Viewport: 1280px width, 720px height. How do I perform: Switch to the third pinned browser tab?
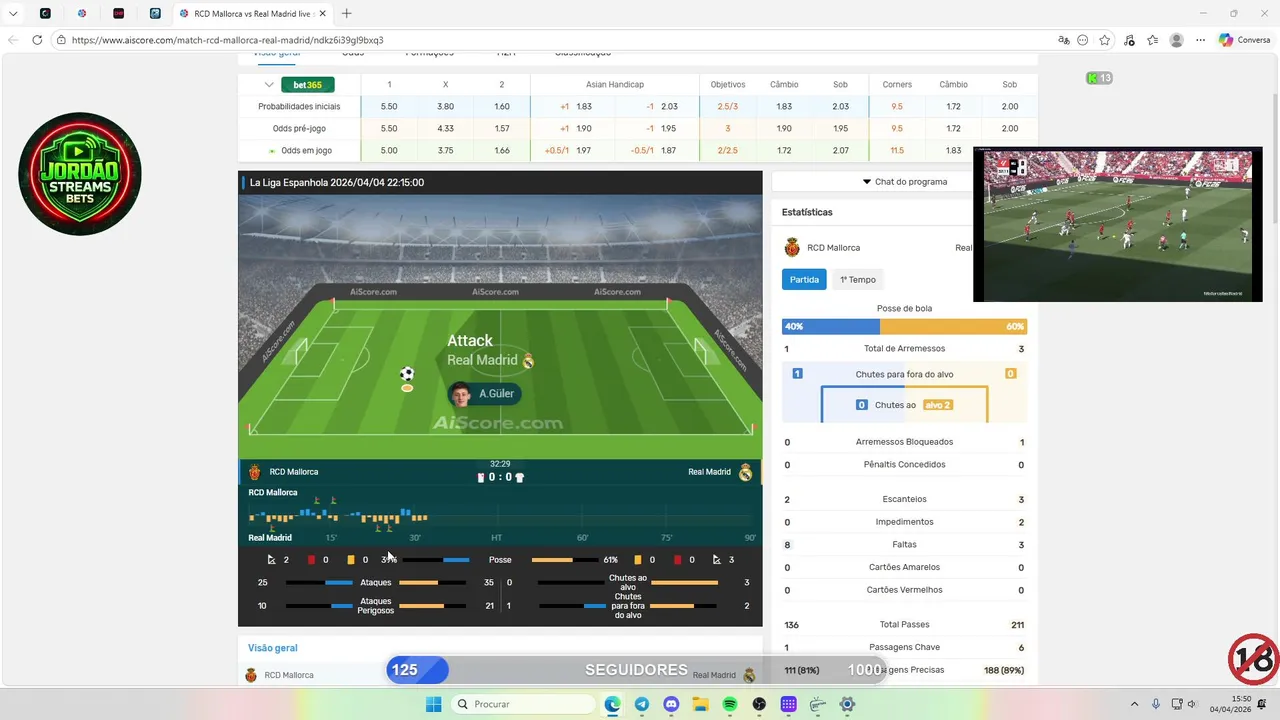point(119,13)
